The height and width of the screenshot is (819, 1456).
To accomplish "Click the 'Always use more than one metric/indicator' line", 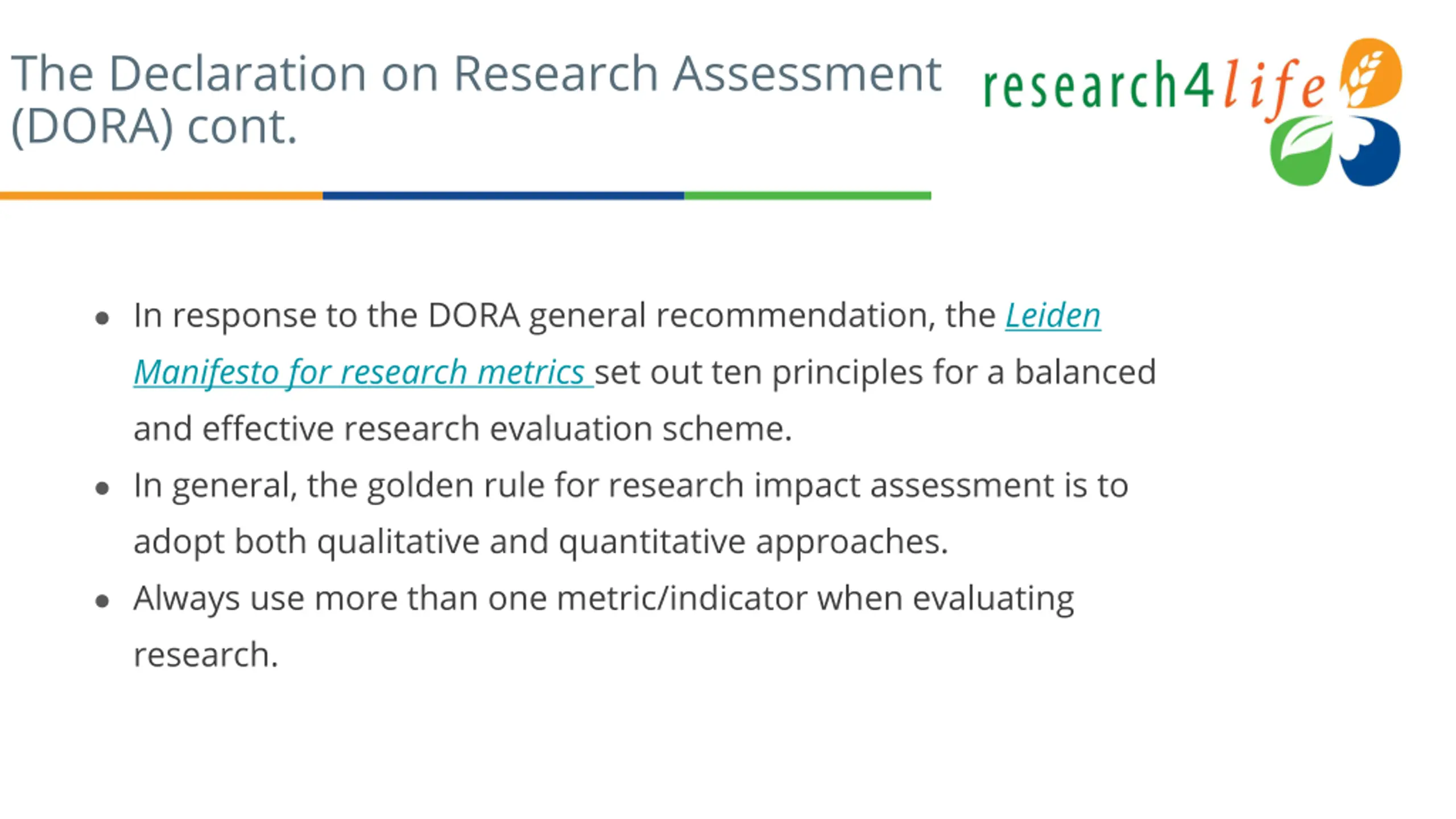I will tap(603, 599).
